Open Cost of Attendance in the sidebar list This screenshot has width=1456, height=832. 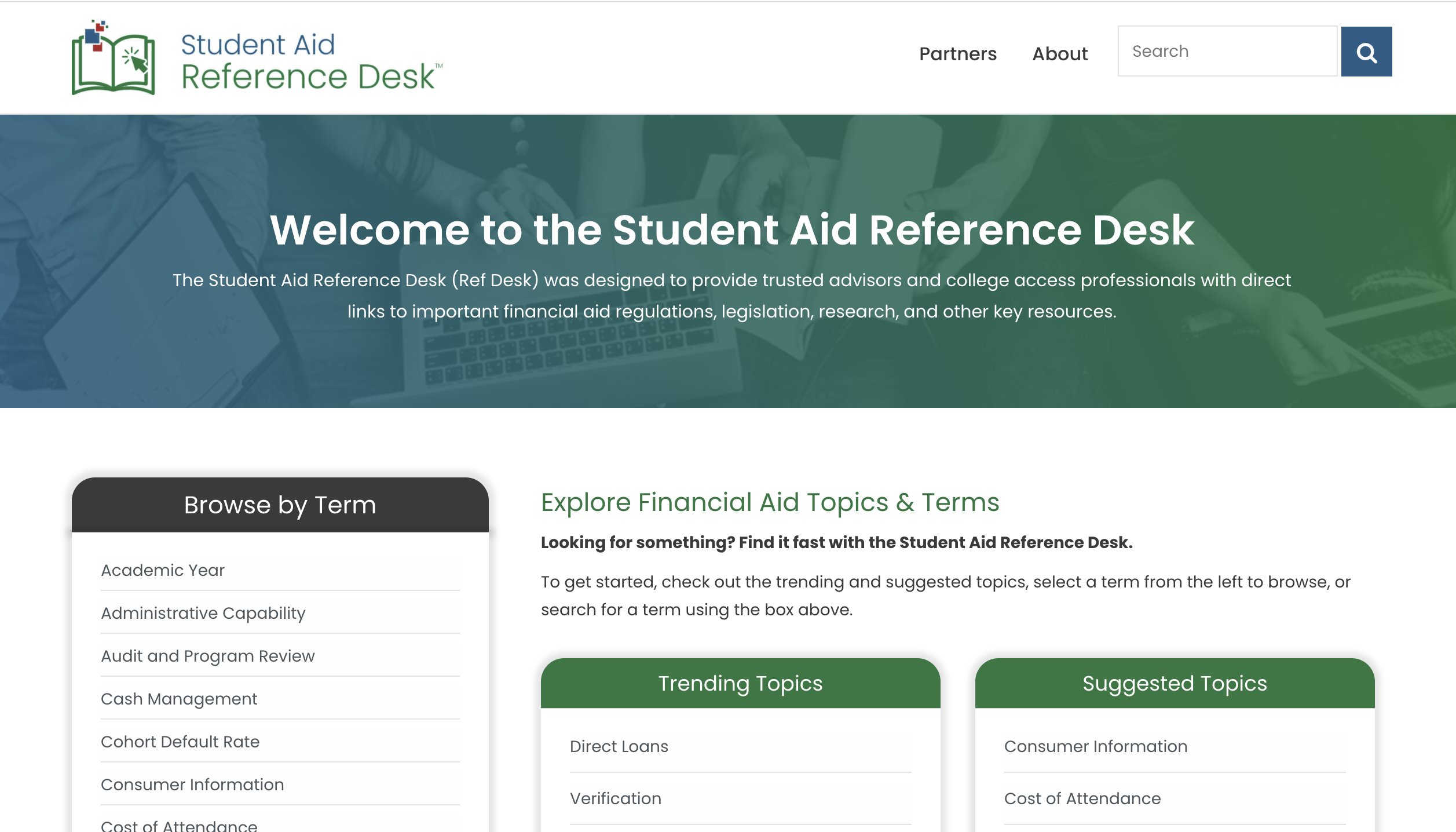pos(179,825)
